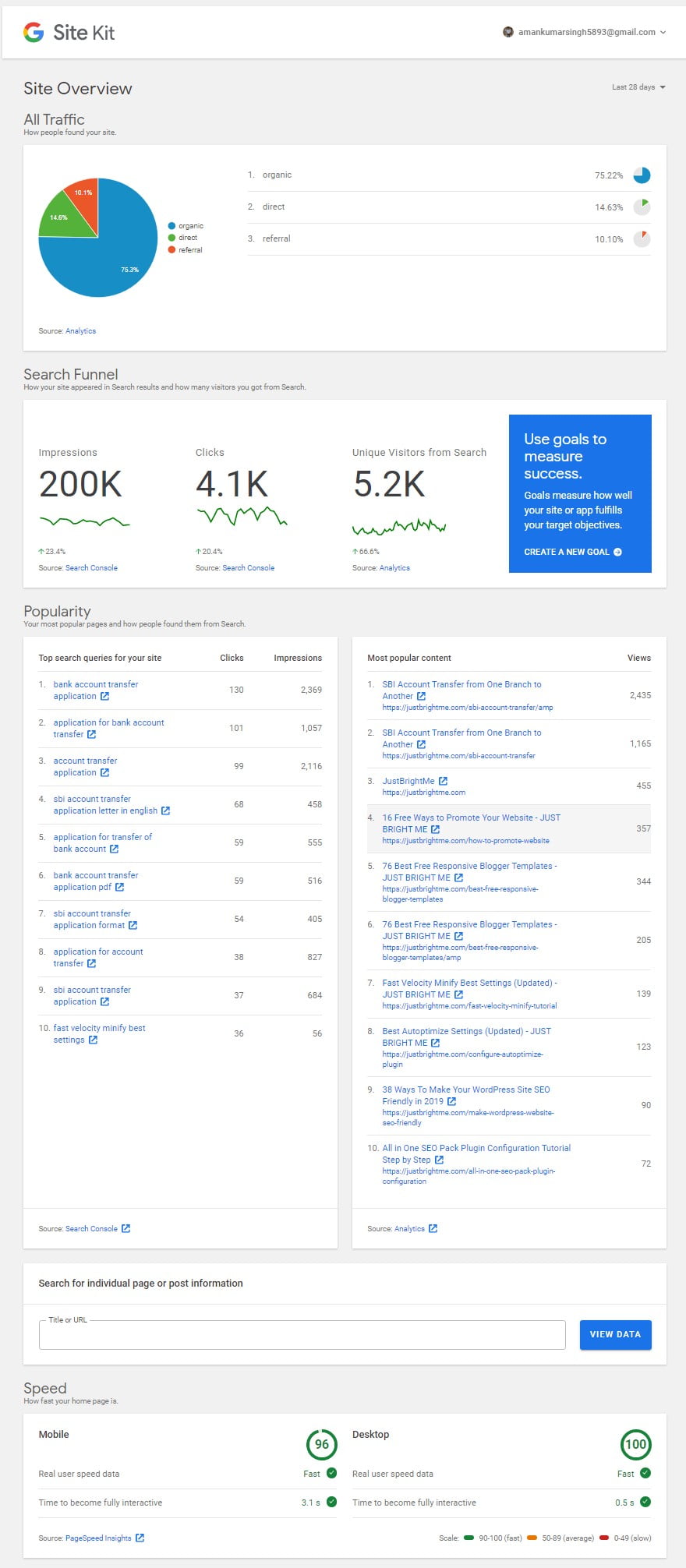Viewport: 686px width, 1568px height.
Task: Open external icon next to Analytics source in Popularity
Action: (433, 1229)
